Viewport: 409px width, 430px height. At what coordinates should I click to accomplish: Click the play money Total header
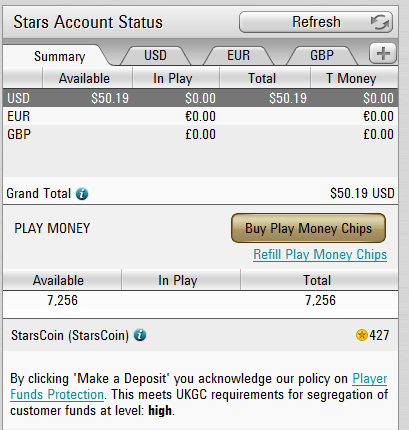coord(317,280)
